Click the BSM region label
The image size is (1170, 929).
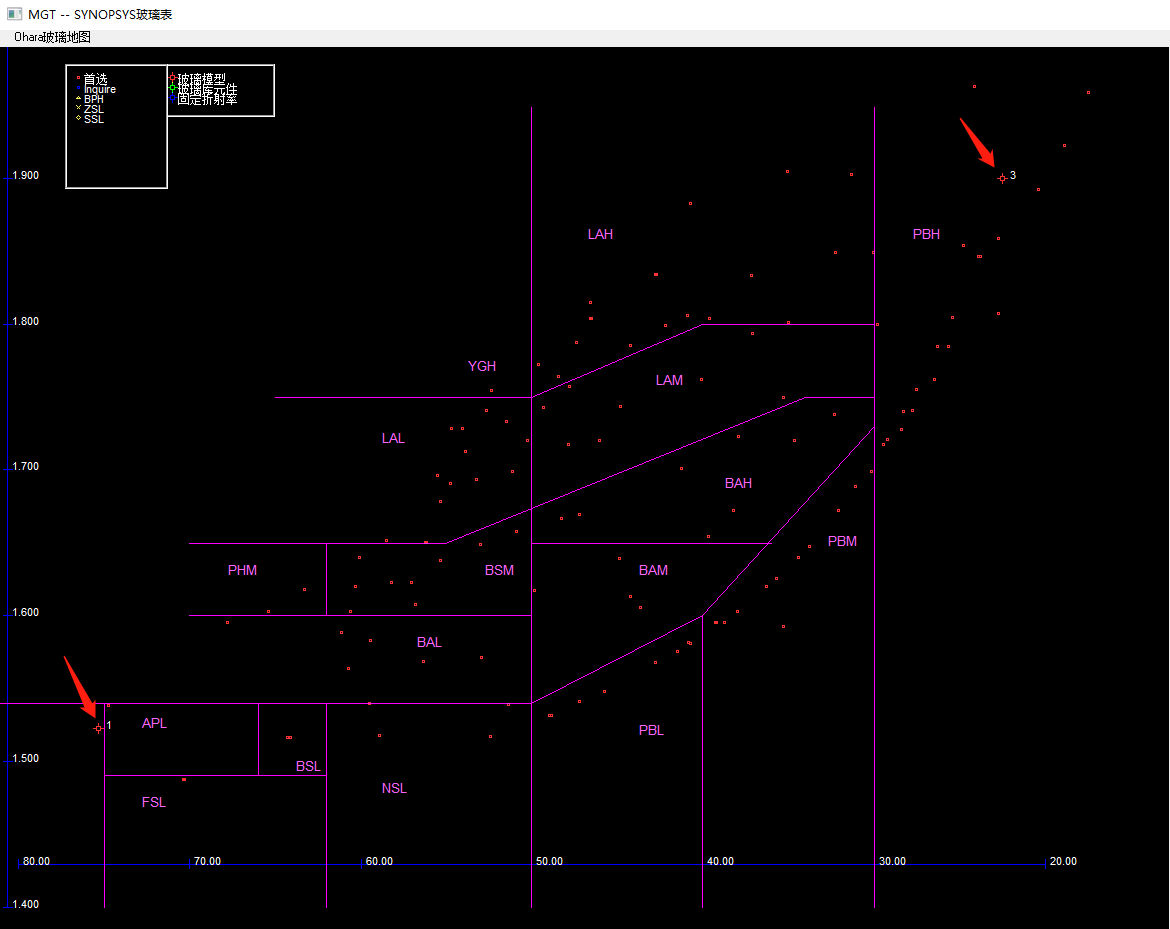(x=499, y=571)
